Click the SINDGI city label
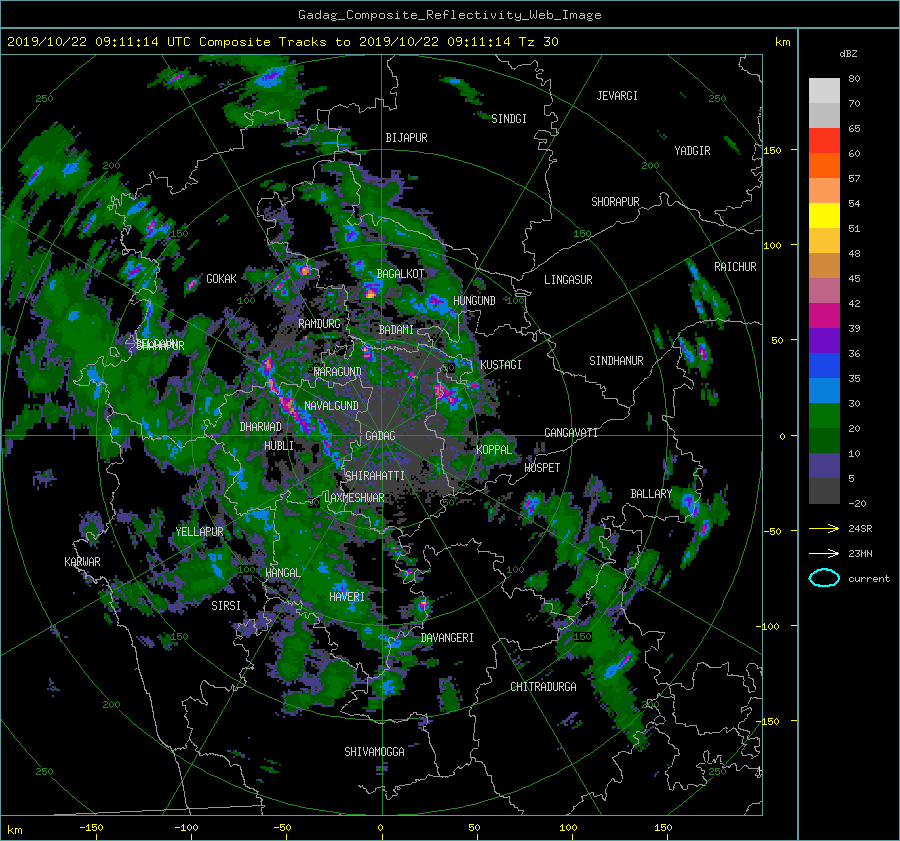900x841 pixels. (509, 119)
